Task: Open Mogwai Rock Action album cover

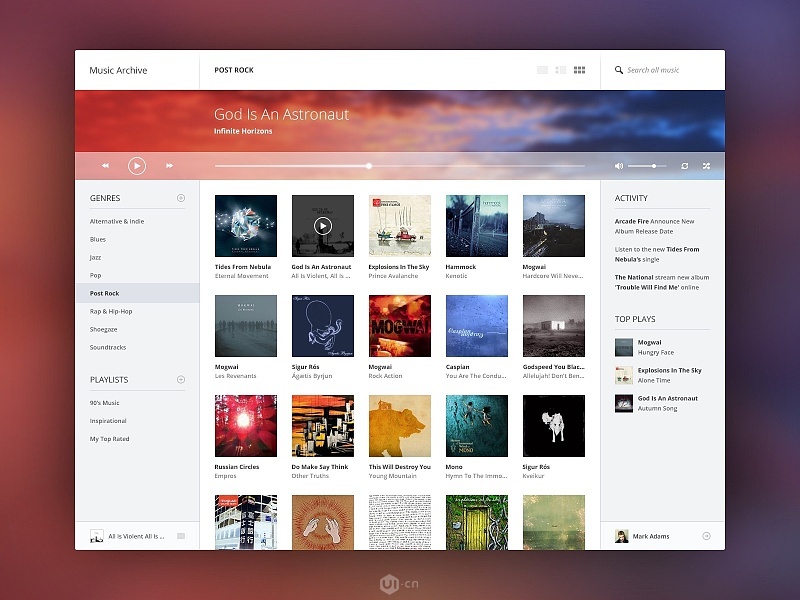Action: click(399, 326)
